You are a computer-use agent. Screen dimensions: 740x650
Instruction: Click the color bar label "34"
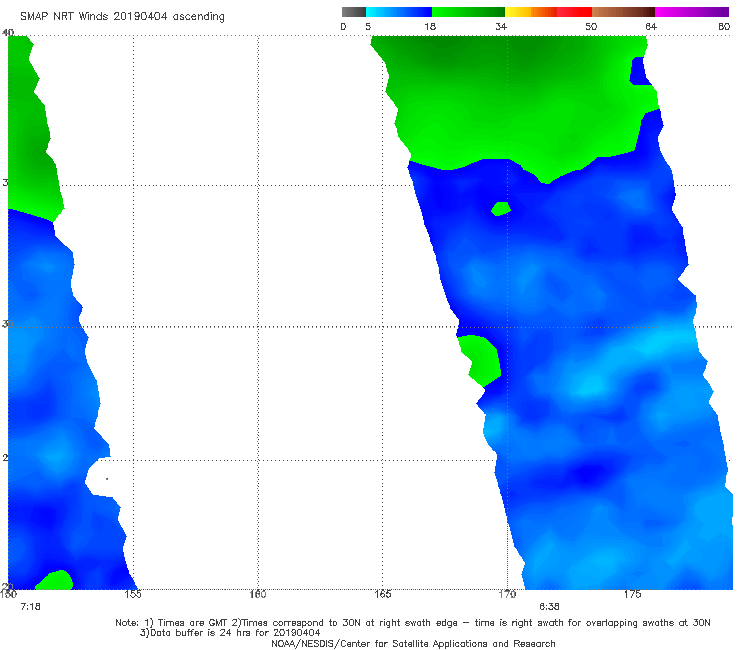click(x=501, y=27)
